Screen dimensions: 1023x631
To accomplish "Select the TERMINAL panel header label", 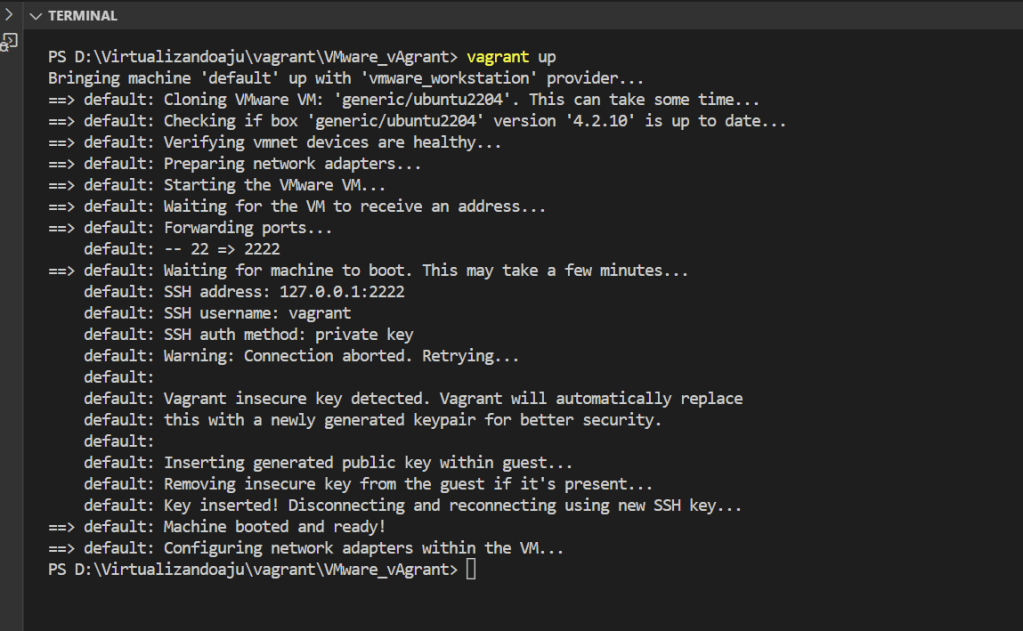I will coord(82,16).
